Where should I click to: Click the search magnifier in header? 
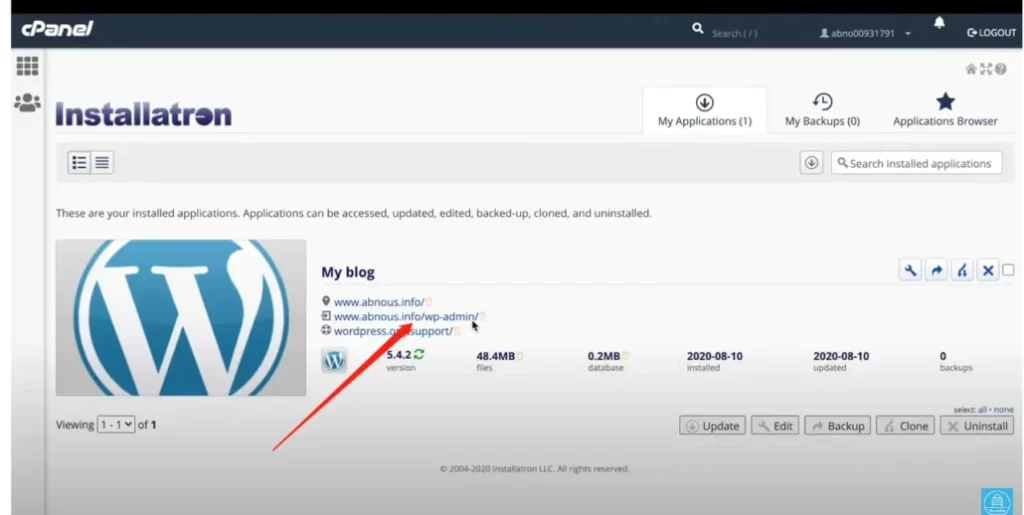697,29
